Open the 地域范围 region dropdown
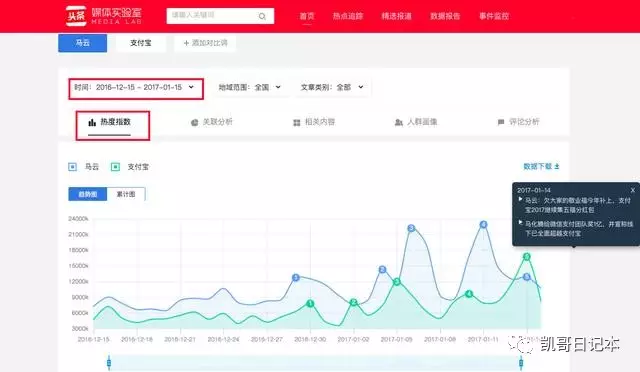The height and width of the screenshot is (372, 640). [249, 87]
